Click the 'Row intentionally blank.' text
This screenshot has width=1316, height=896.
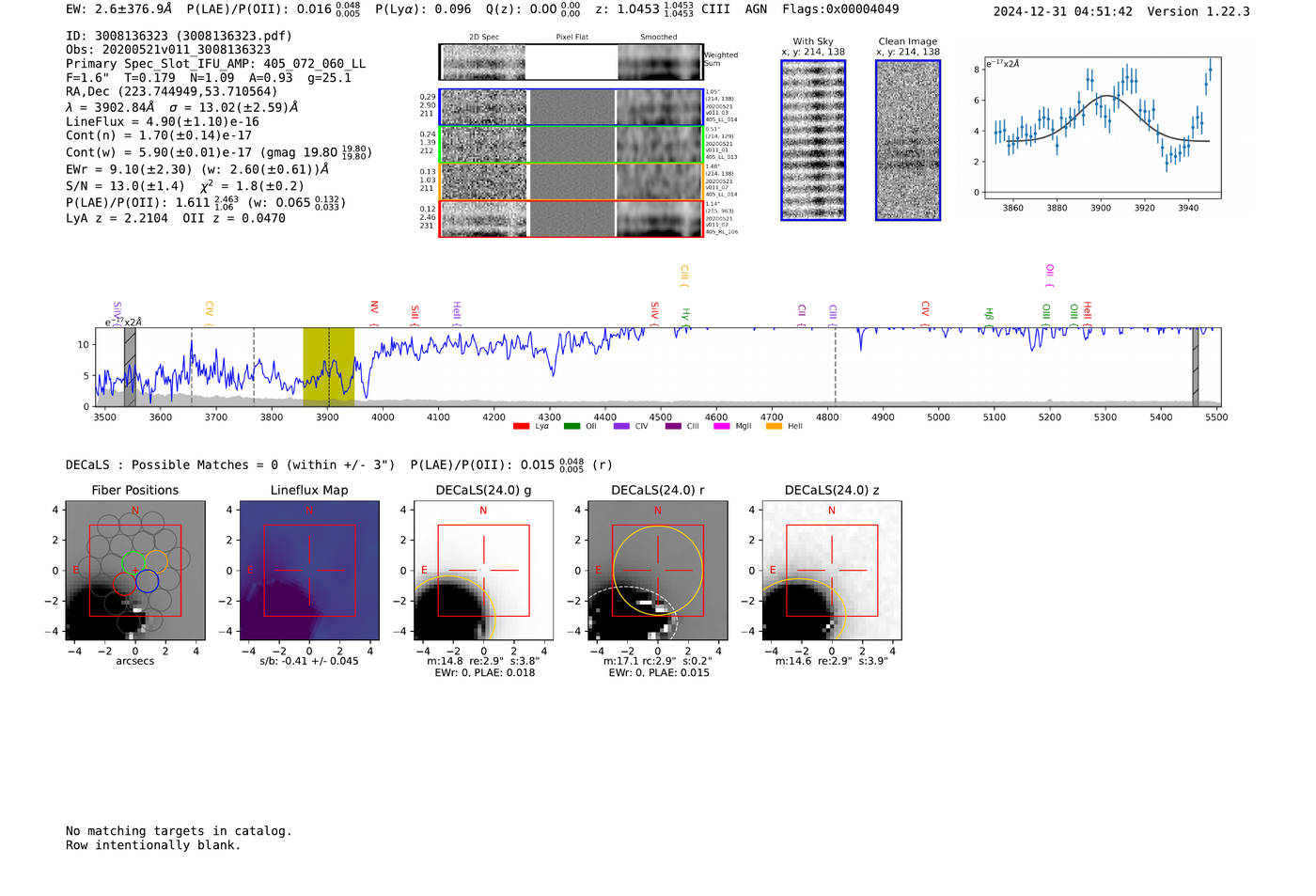click(153, 845)
